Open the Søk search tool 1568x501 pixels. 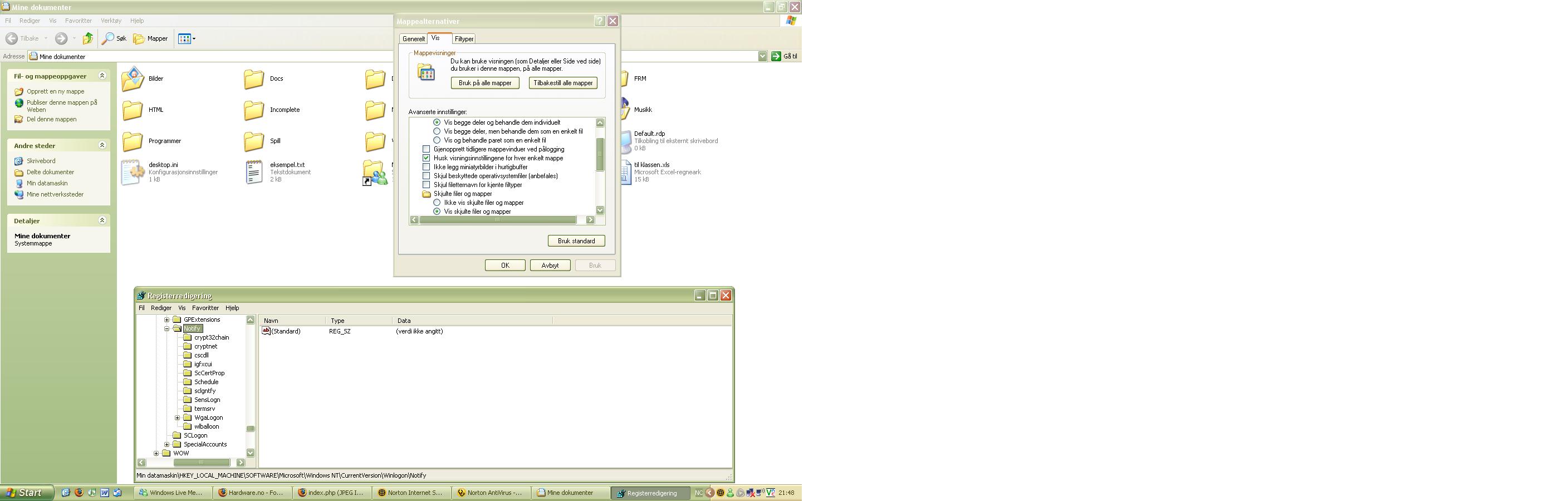(x=115, y=38)
